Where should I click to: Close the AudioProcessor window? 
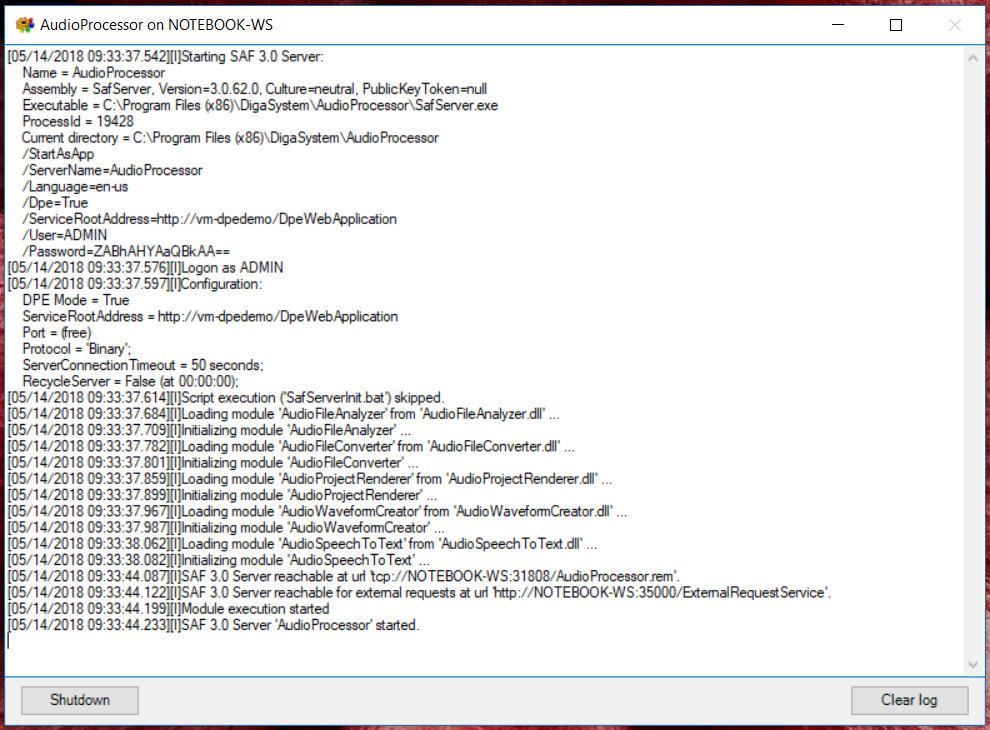tap(954, 25)
